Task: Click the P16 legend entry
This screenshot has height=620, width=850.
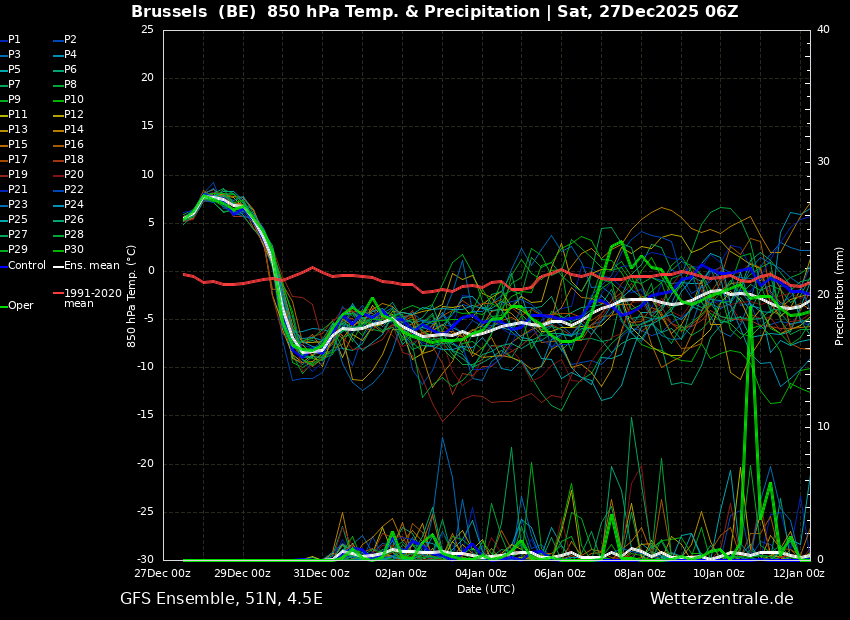Action: click(x=68, y=145)
